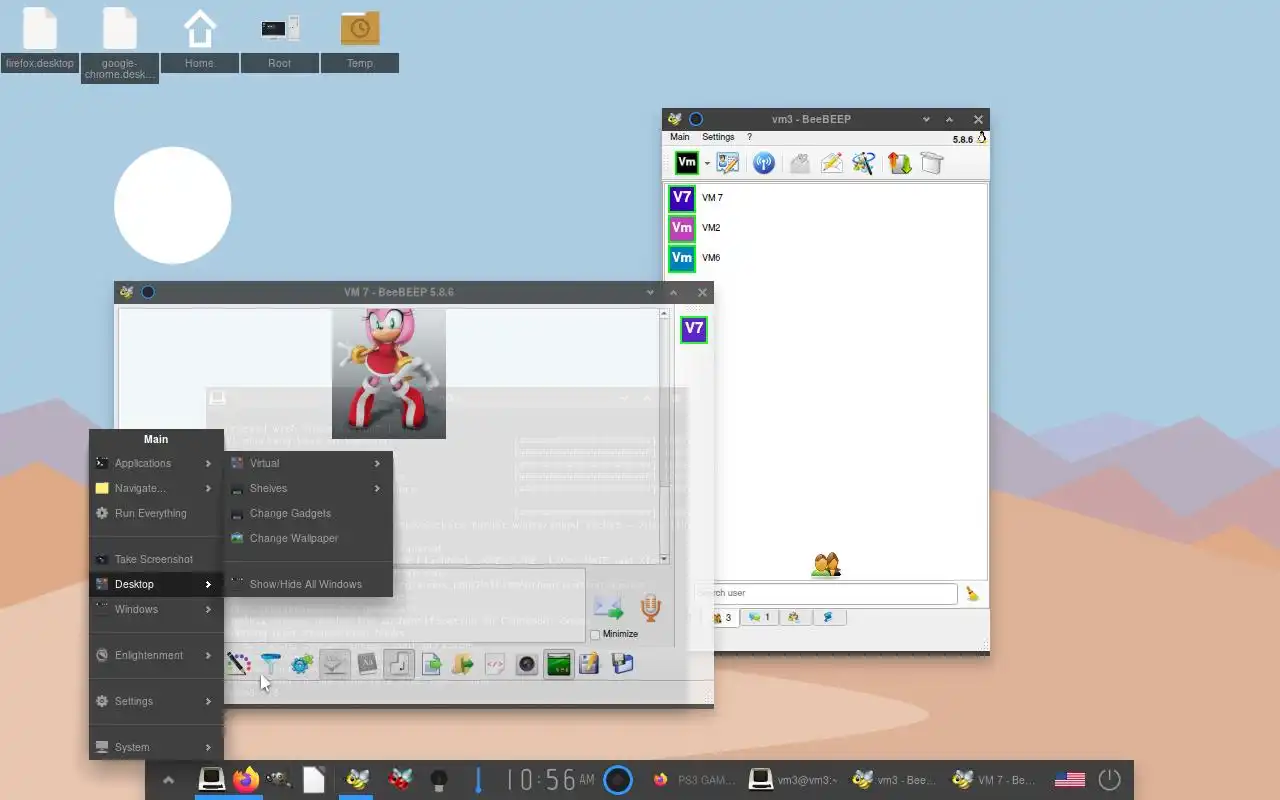The height and width of the screenshot is (800, 1280).
Task: Click the camera screenshot icon in chat toolbar
Action: [x=526, y=664]
